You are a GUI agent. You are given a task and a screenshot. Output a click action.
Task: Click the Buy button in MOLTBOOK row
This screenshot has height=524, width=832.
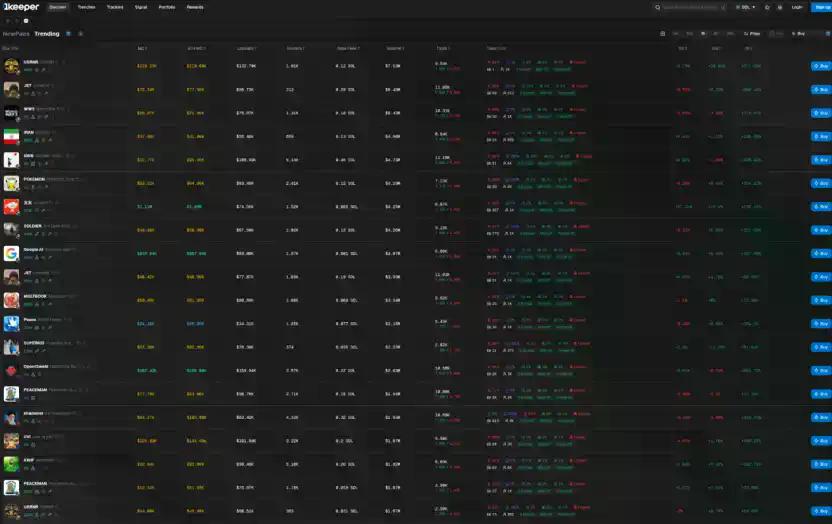821,300
